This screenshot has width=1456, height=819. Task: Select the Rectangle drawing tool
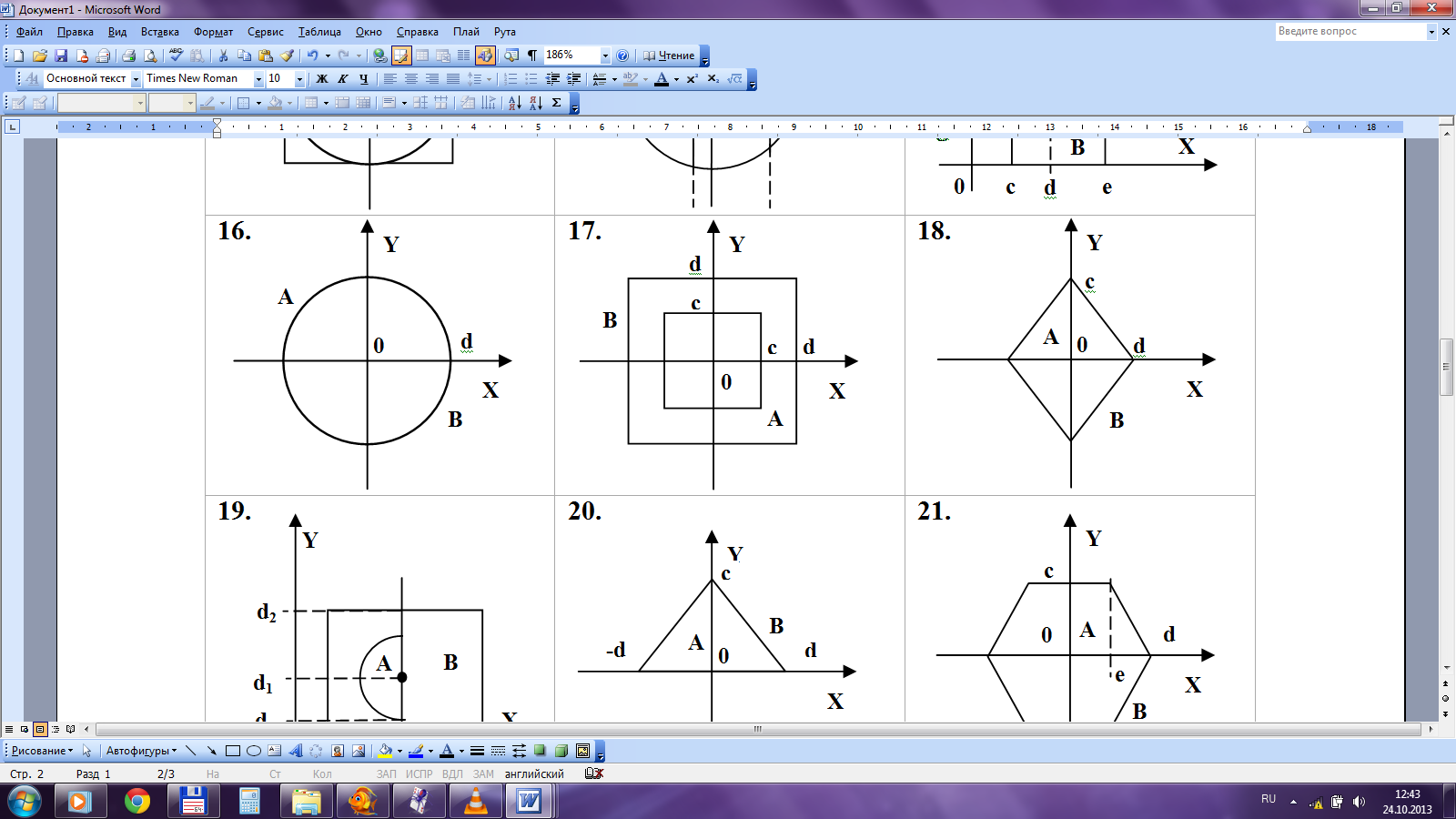[x=233, y=751]
